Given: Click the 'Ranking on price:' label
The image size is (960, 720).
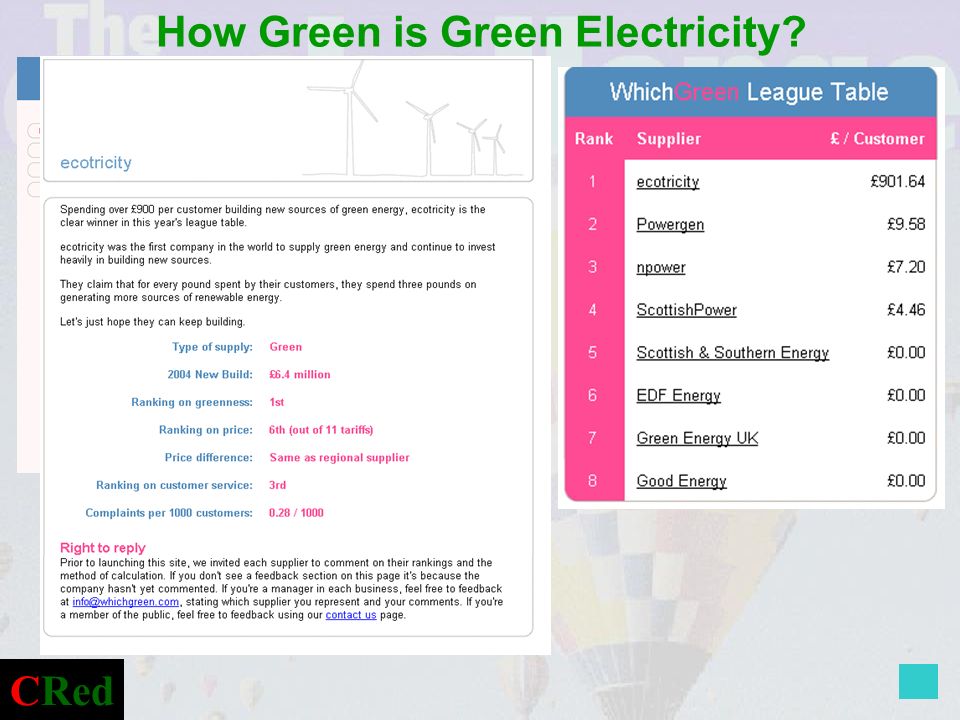Looking at the screenshot, I should 206,430.
